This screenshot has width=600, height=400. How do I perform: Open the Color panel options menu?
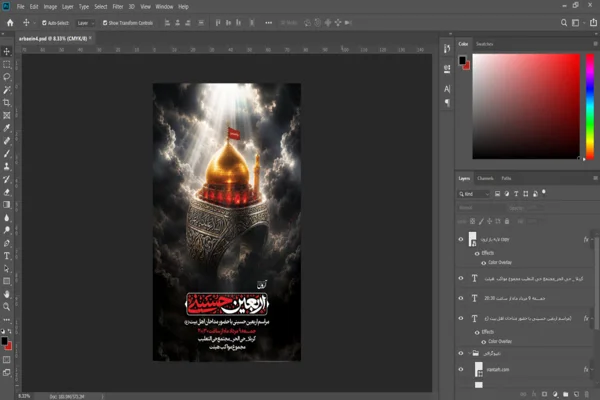595,44
